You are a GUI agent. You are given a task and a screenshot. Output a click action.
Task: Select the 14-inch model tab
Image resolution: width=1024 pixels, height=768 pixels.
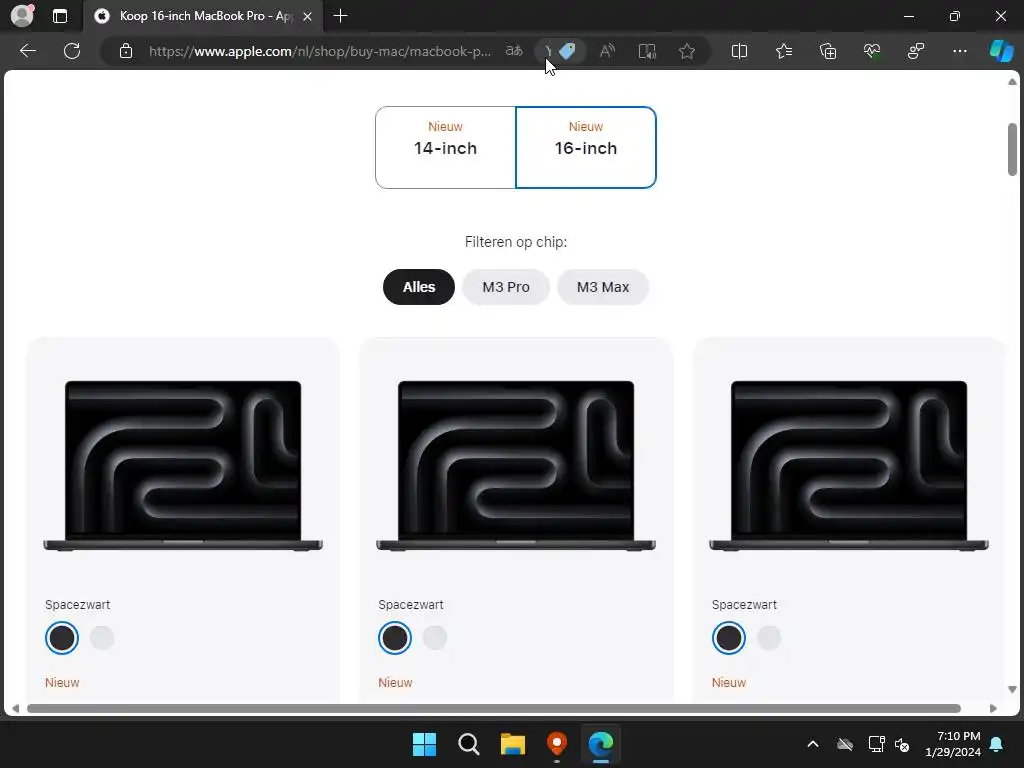pyautogui.click(x=445, y=148)
